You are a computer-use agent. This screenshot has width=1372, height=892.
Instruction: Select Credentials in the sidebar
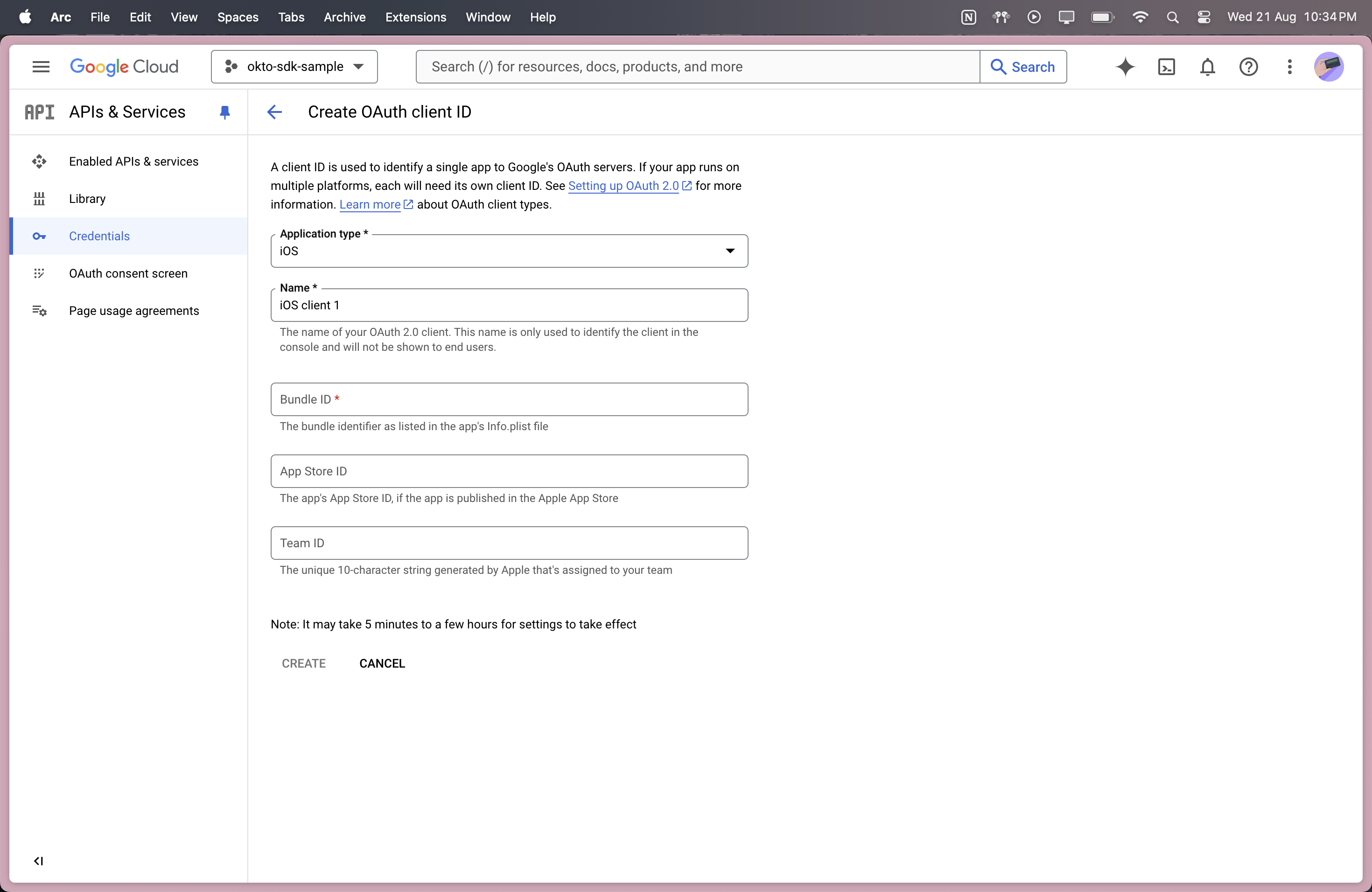(x=99, y=236)
